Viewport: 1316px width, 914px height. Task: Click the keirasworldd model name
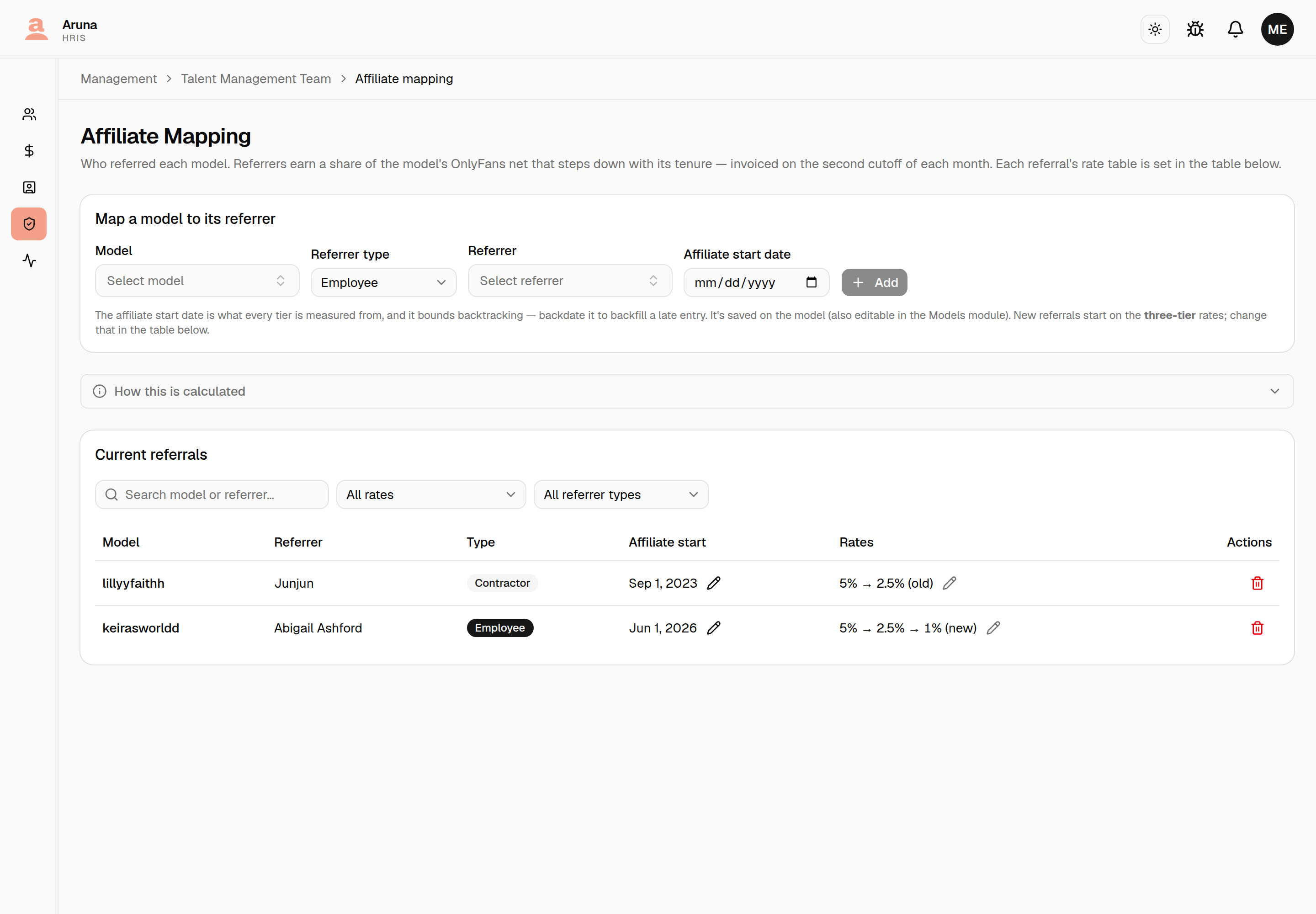141,627
